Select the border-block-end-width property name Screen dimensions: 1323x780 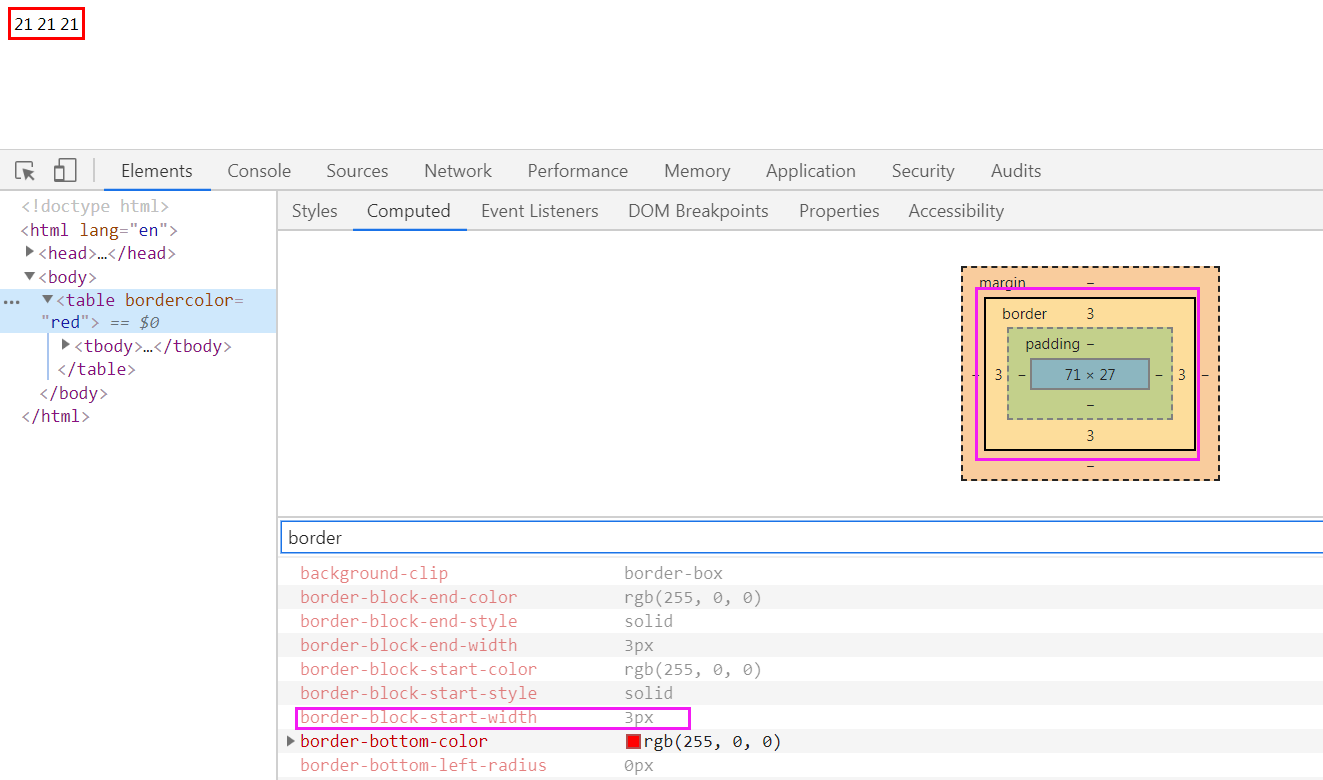(x=409, y=645)
